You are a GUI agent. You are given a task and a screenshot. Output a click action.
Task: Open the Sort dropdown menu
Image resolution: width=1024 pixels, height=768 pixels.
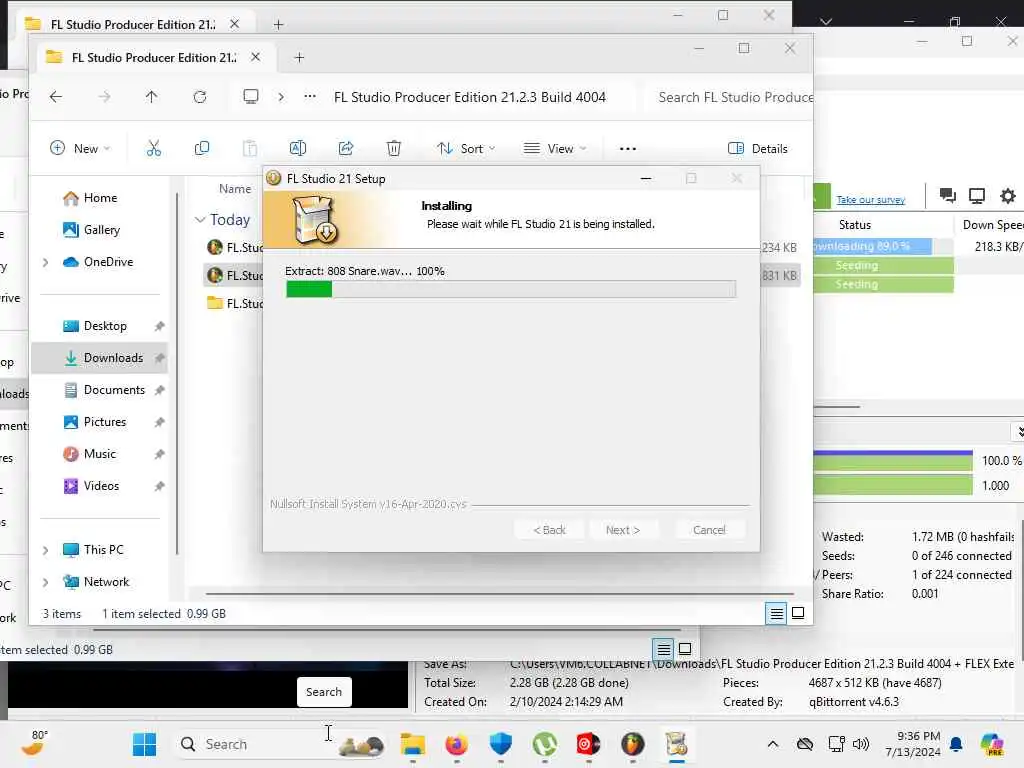coord(466,148)
